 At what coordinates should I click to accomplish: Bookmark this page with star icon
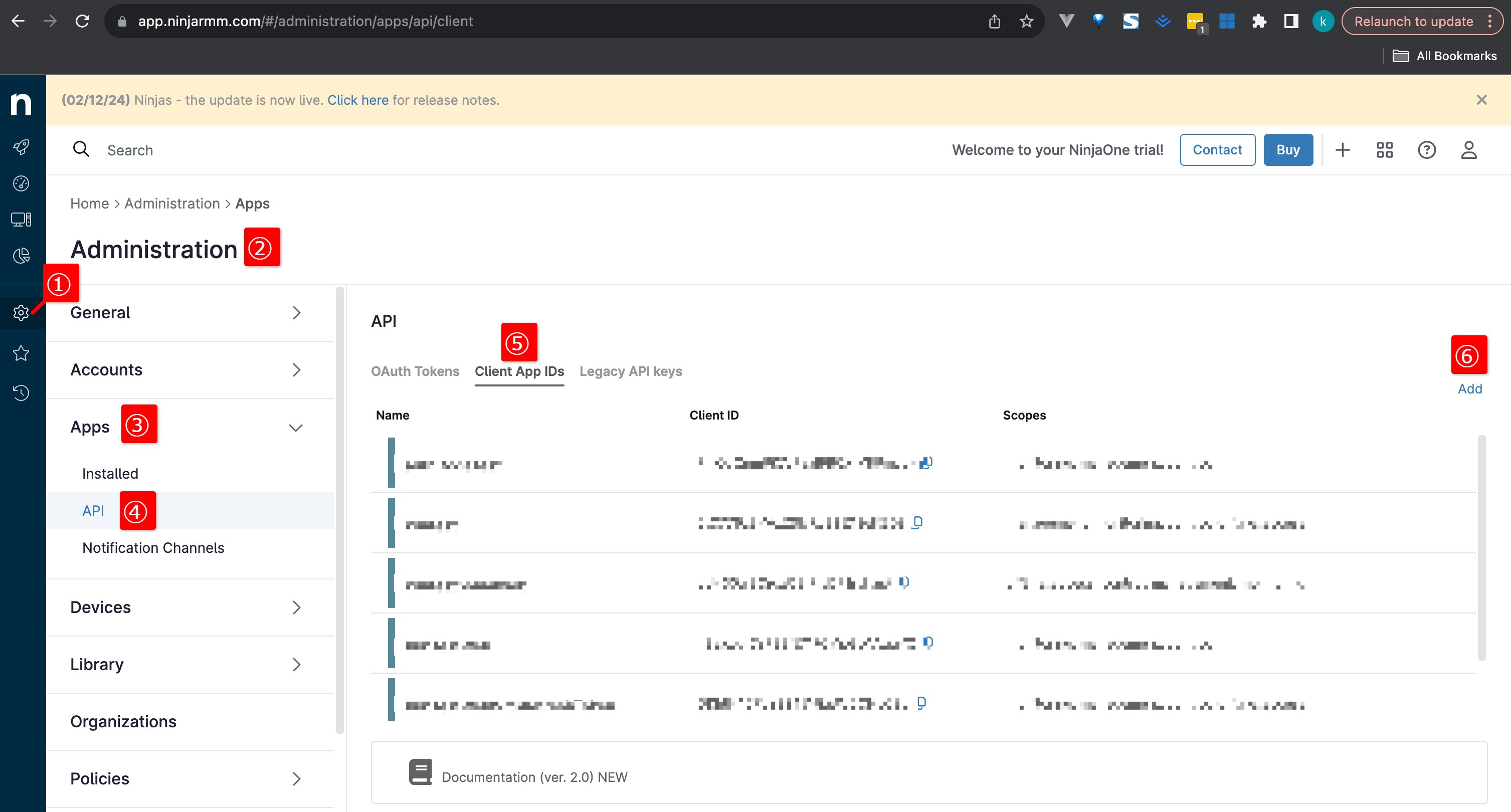(x=1027, y=22)
